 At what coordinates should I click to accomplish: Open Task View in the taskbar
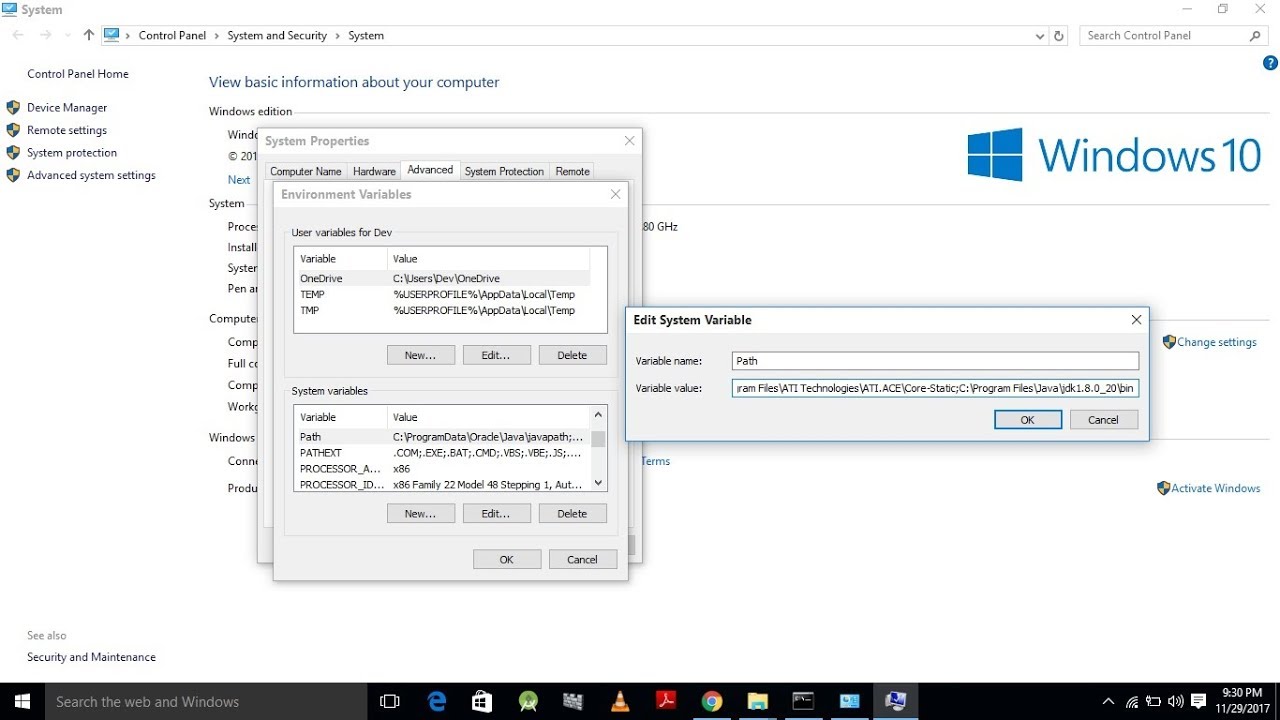pos(390,701)
